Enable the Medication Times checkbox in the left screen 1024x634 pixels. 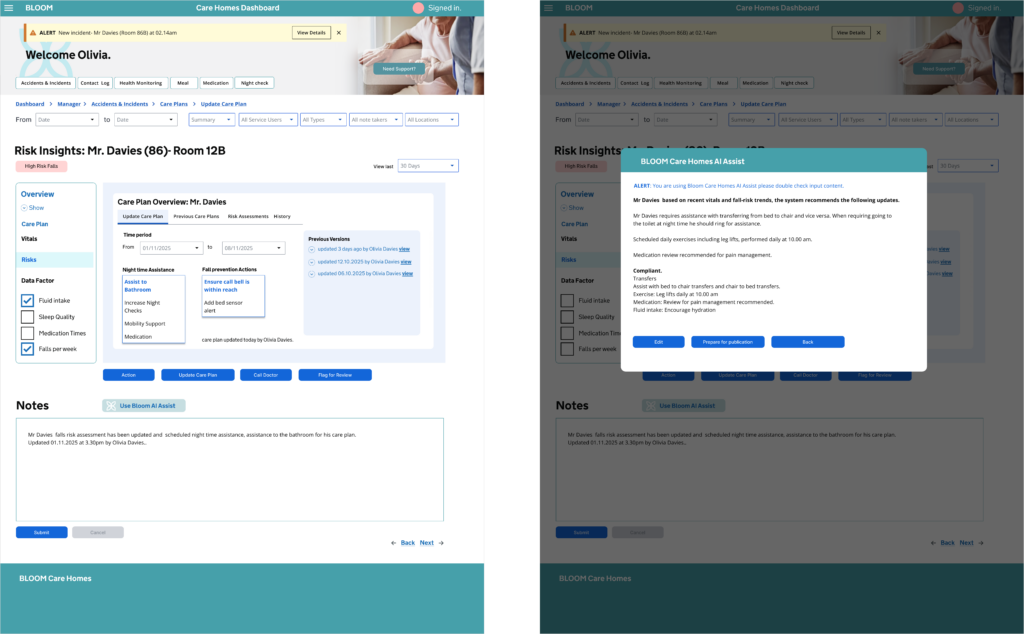point(28,333)
